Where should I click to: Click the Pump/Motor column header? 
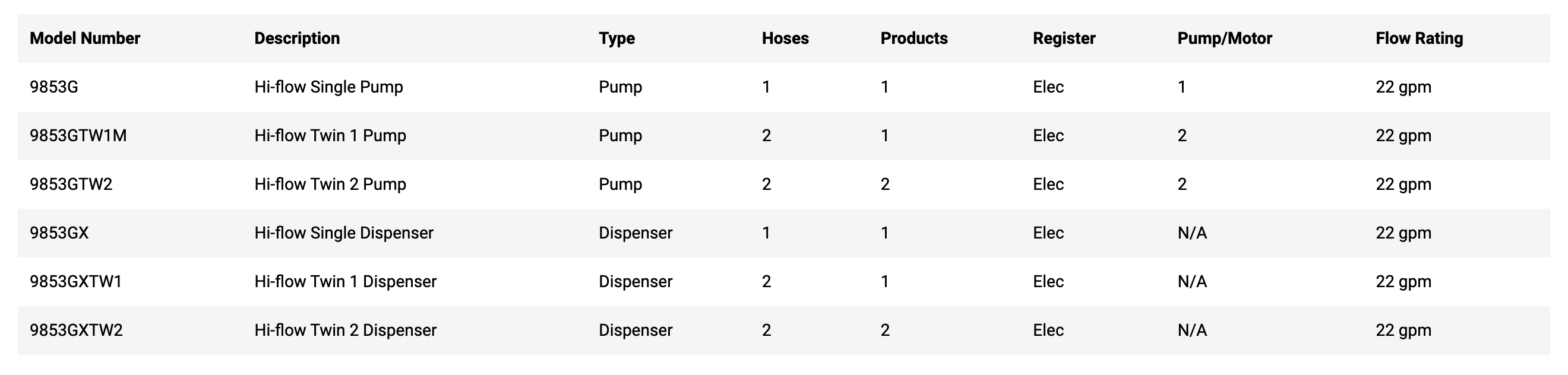[1225, 39]
